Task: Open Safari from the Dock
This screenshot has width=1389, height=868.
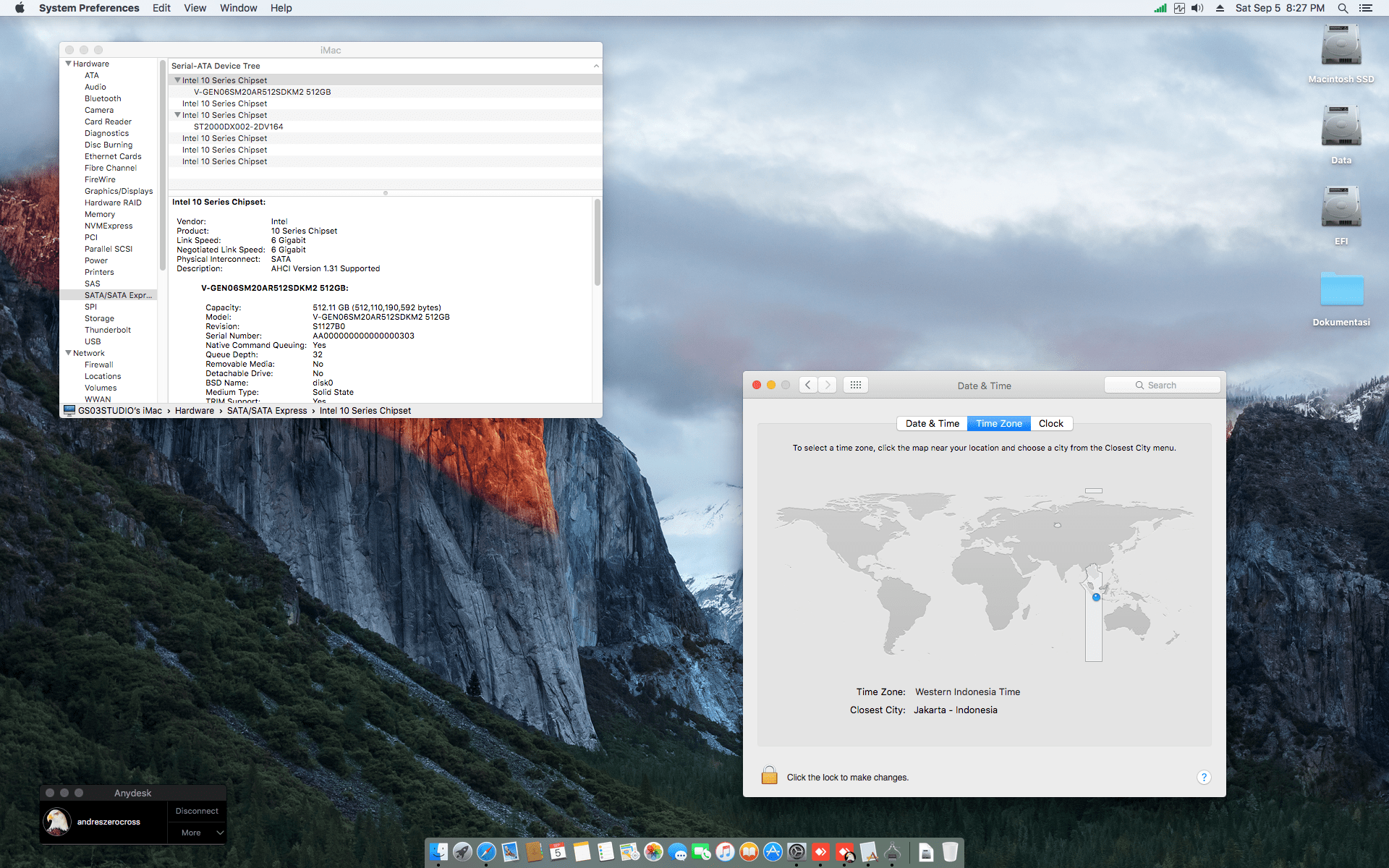Action: 486,852
